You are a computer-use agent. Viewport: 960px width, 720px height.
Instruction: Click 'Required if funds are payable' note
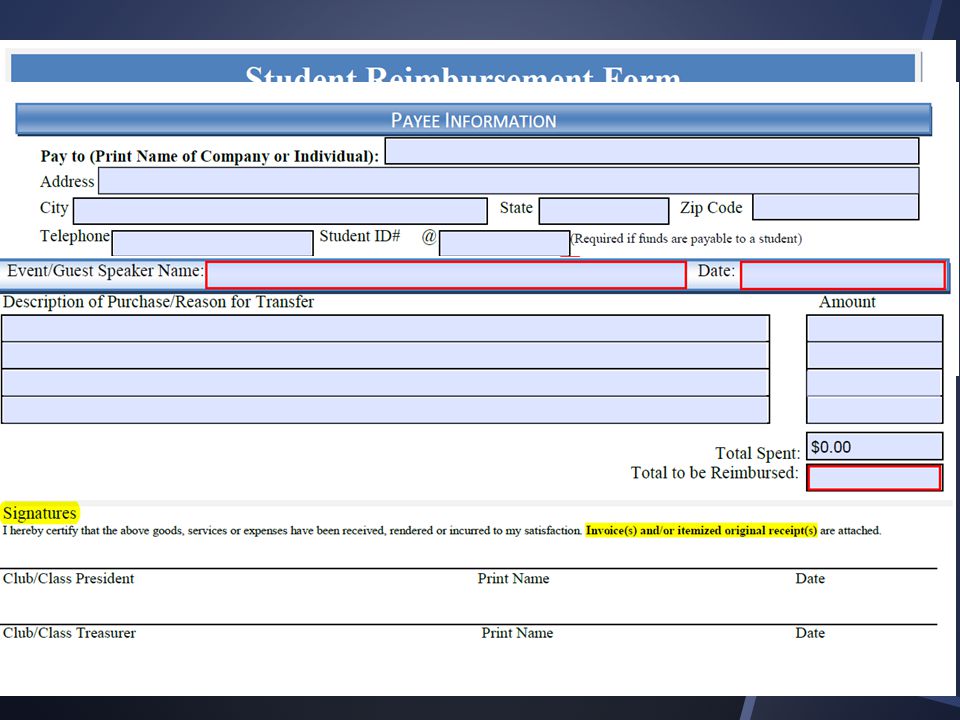(686, 239)
